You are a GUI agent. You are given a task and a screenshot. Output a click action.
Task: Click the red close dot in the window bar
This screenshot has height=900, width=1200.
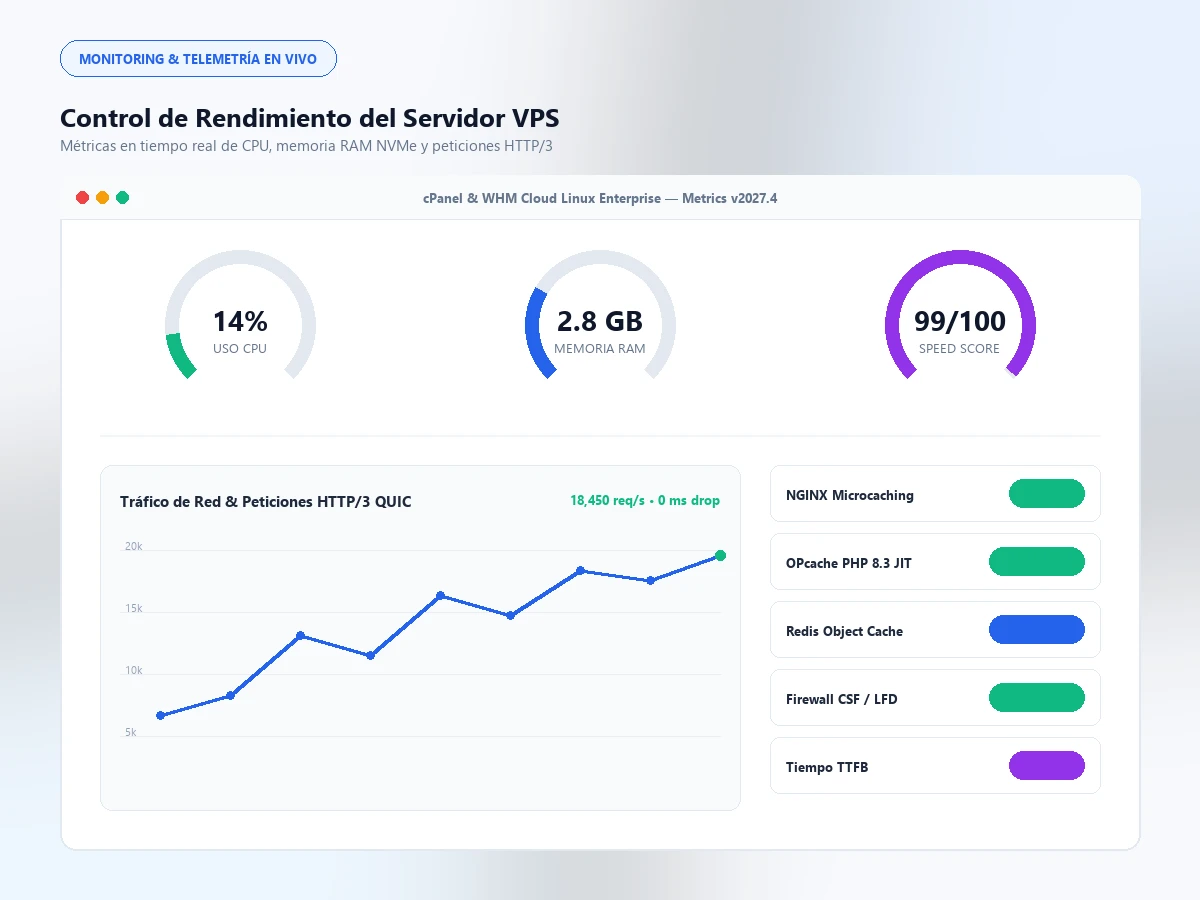point(82,198)
